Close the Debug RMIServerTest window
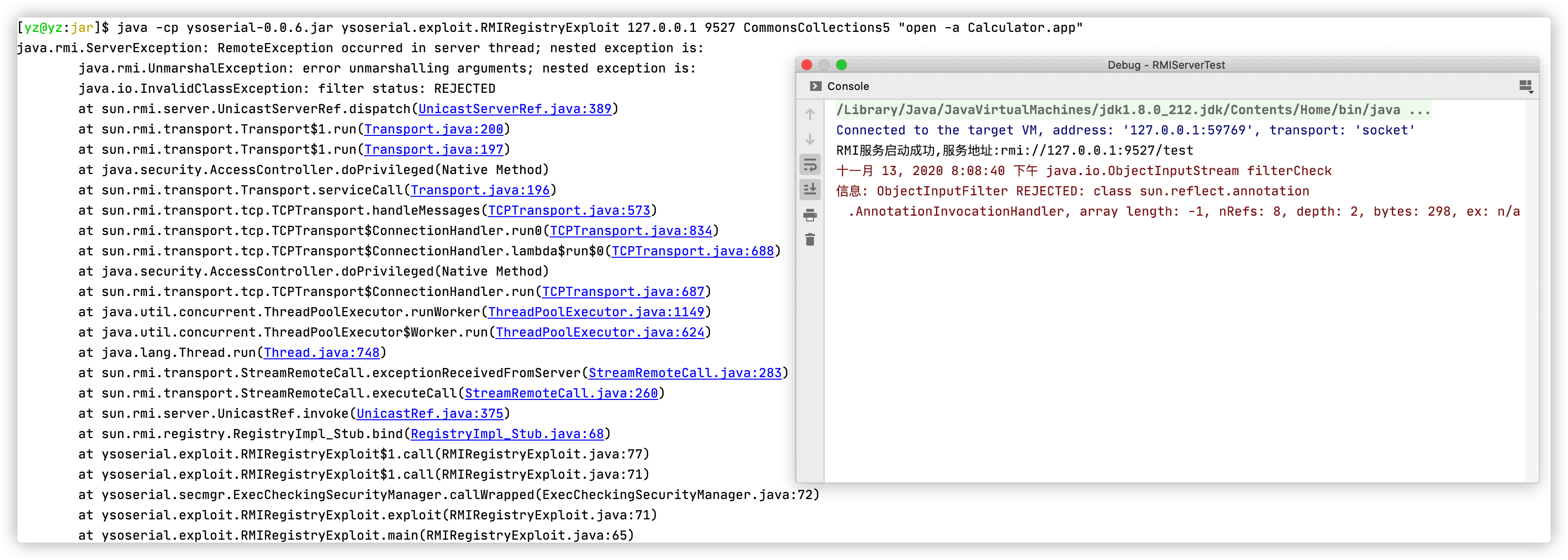The height and width of the screenshot is (560, 1568). 807,65
